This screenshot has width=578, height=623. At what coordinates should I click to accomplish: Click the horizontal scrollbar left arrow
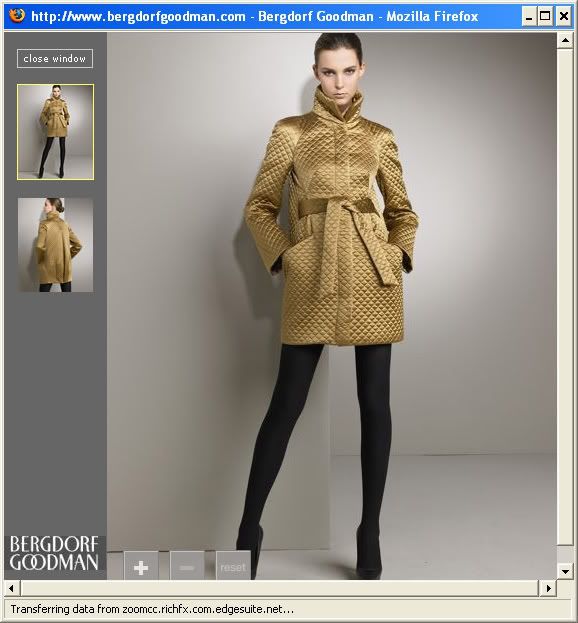pyautogui.click(x=12, y=588)
